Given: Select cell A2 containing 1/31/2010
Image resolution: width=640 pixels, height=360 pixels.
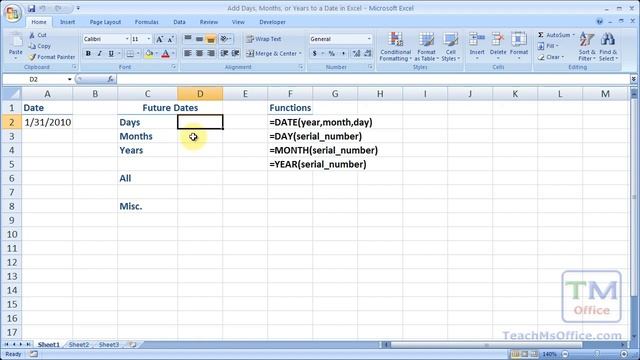Looking at the screenshot, I should point(47,122).
